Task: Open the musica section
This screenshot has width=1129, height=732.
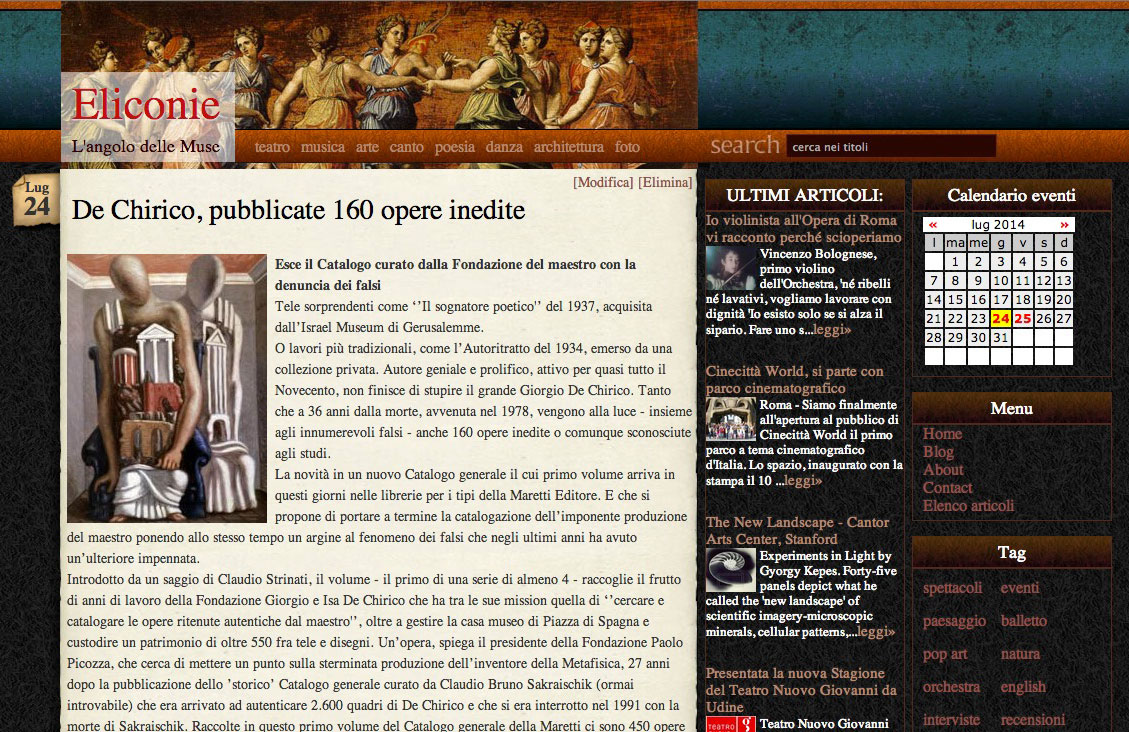Action: (x=323, y=147)
